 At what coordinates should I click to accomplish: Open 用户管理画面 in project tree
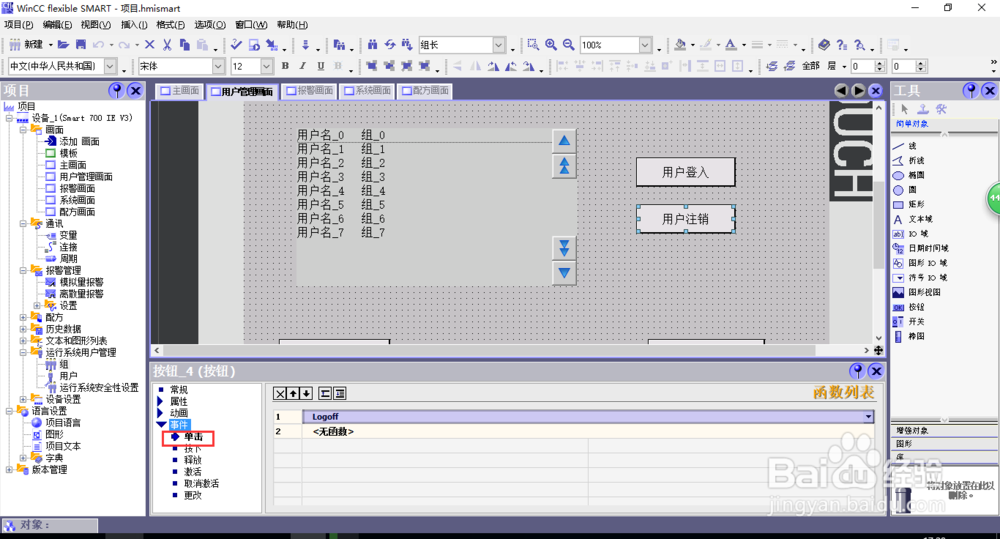click(x=85, y=177)
